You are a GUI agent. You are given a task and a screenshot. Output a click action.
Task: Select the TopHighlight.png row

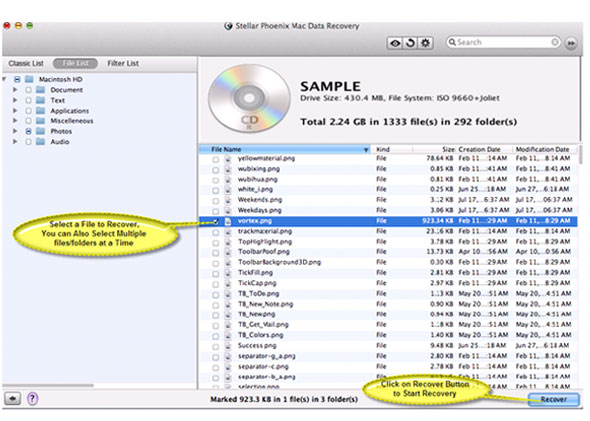pyautogui.click(x=388, y=242)
